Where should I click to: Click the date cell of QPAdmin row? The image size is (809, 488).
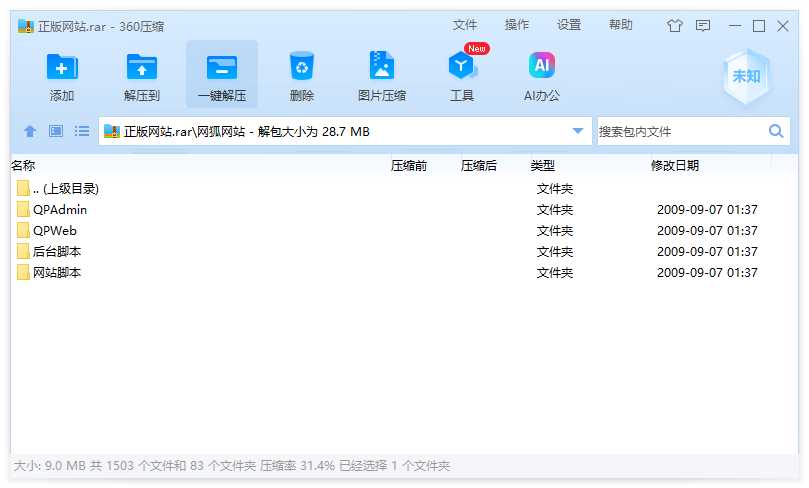[x=707, y=210]
